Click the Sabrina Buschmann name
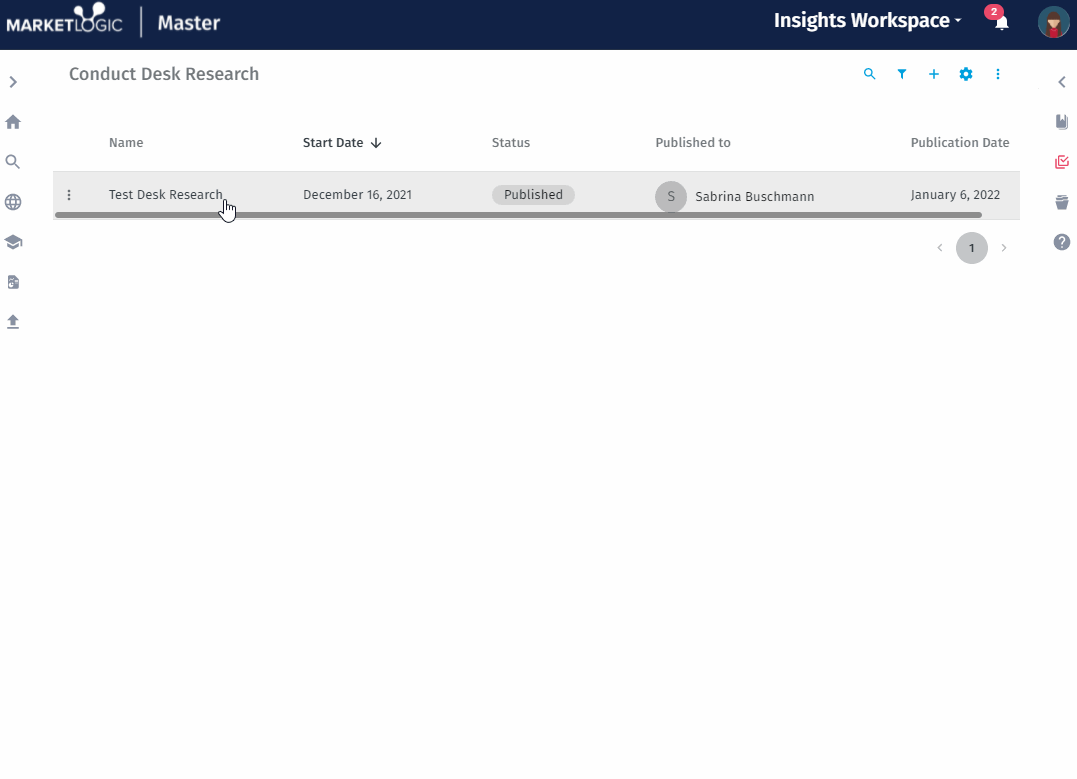 click(x=754, y=196)
